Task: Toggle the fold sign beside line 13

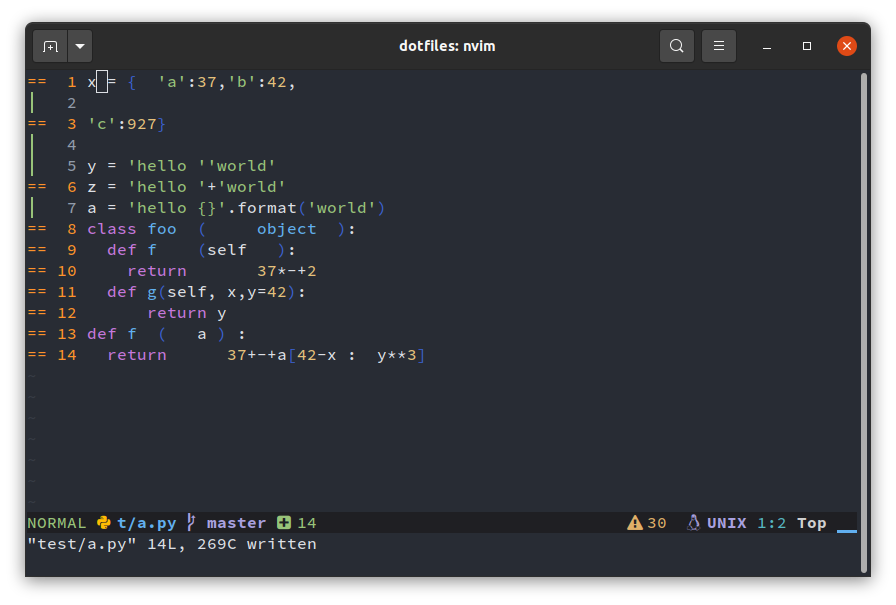Action: [x=36, y=333]
